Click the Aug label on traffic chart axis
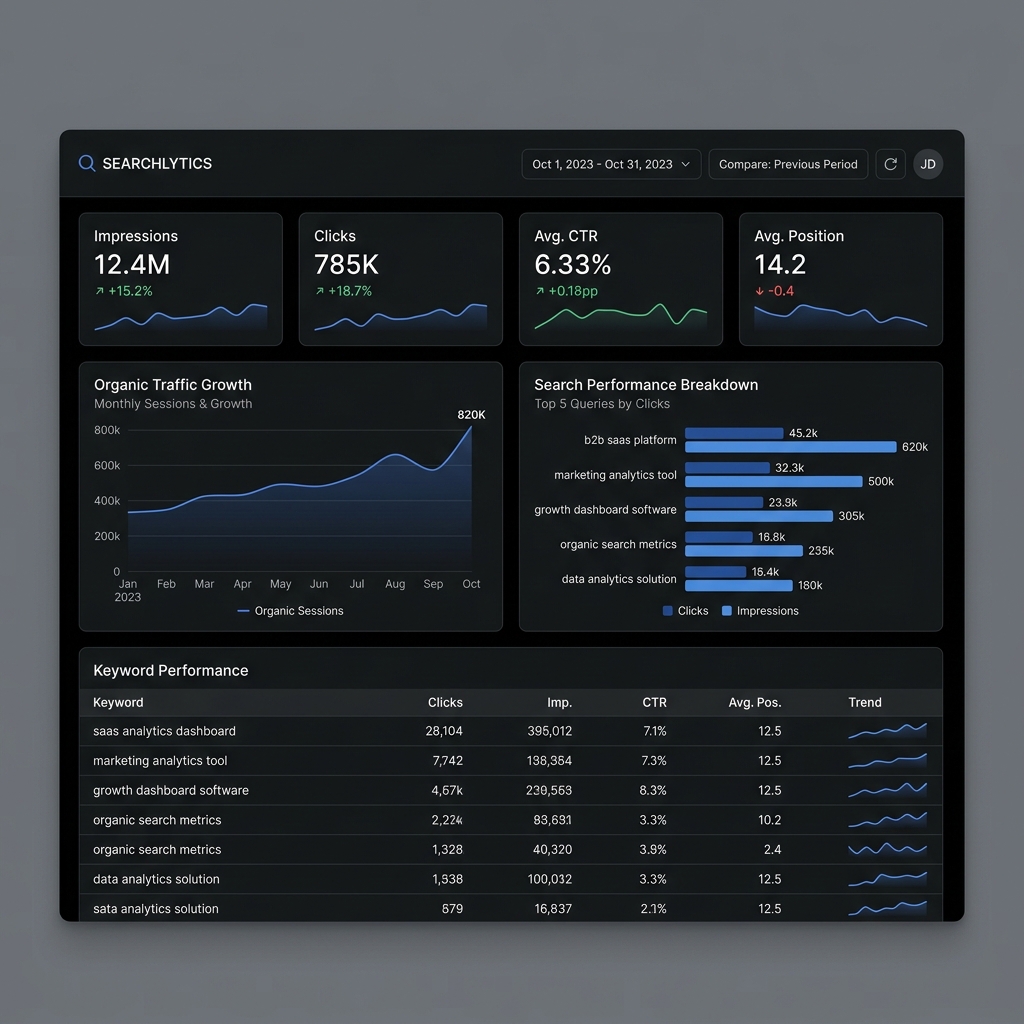 click(394, 584)
